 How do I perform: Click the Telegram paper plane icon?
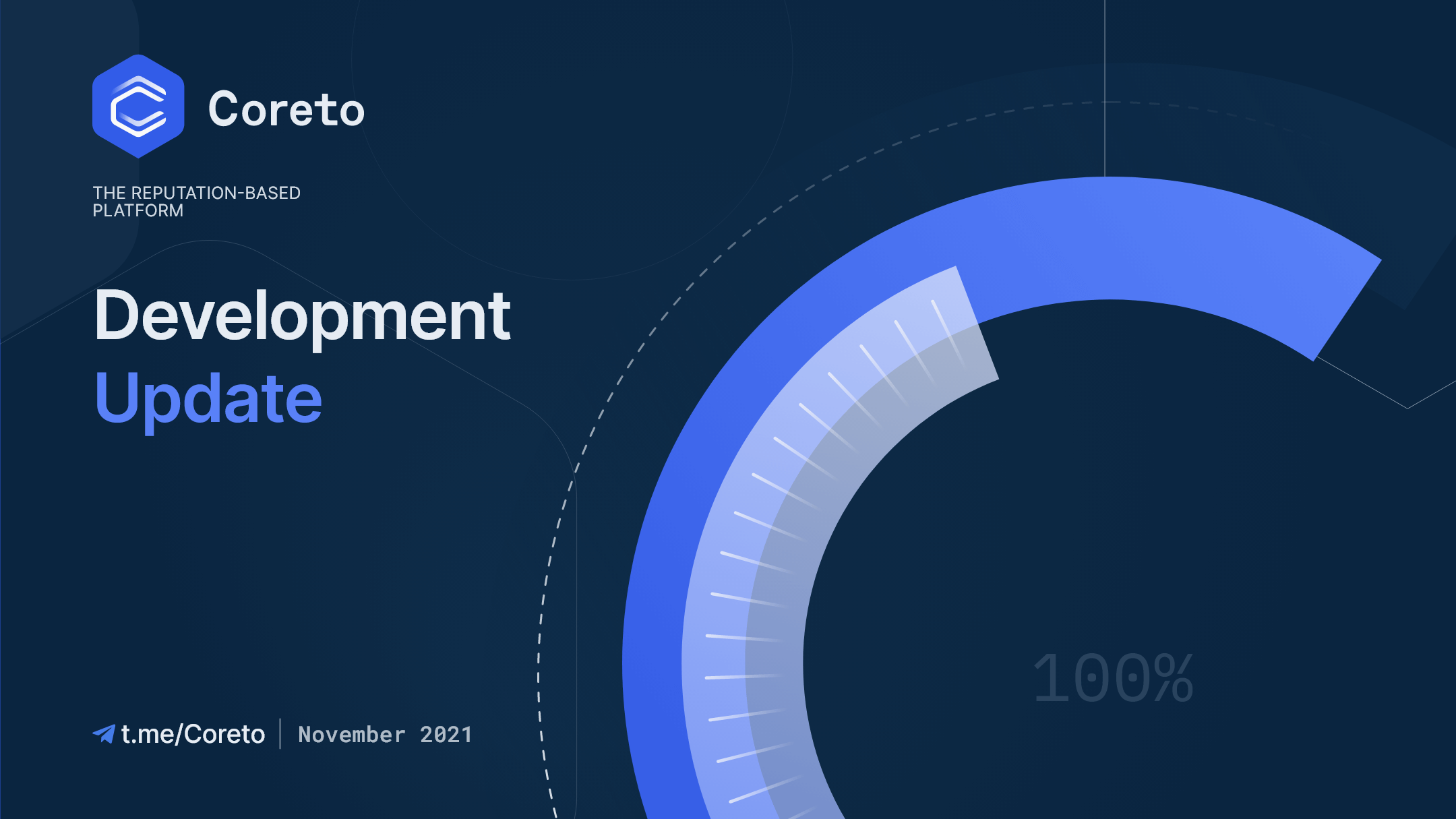(x=104, y=734)
